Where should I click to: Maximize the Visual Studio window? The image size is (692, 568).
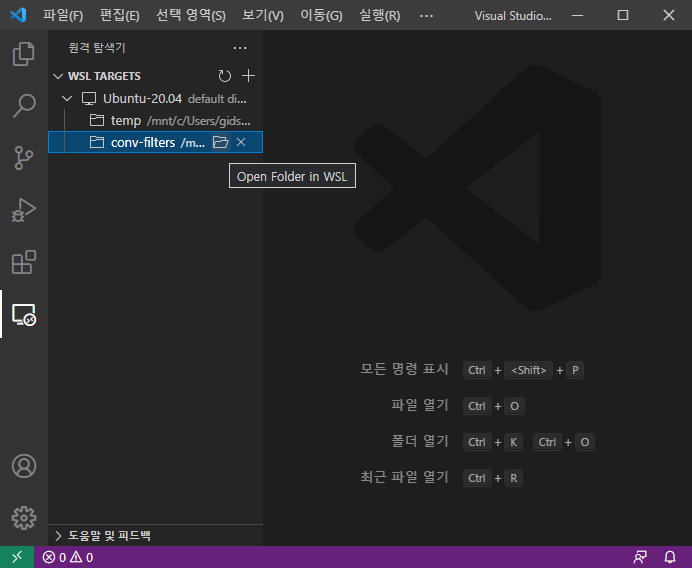tap(623, 15)
